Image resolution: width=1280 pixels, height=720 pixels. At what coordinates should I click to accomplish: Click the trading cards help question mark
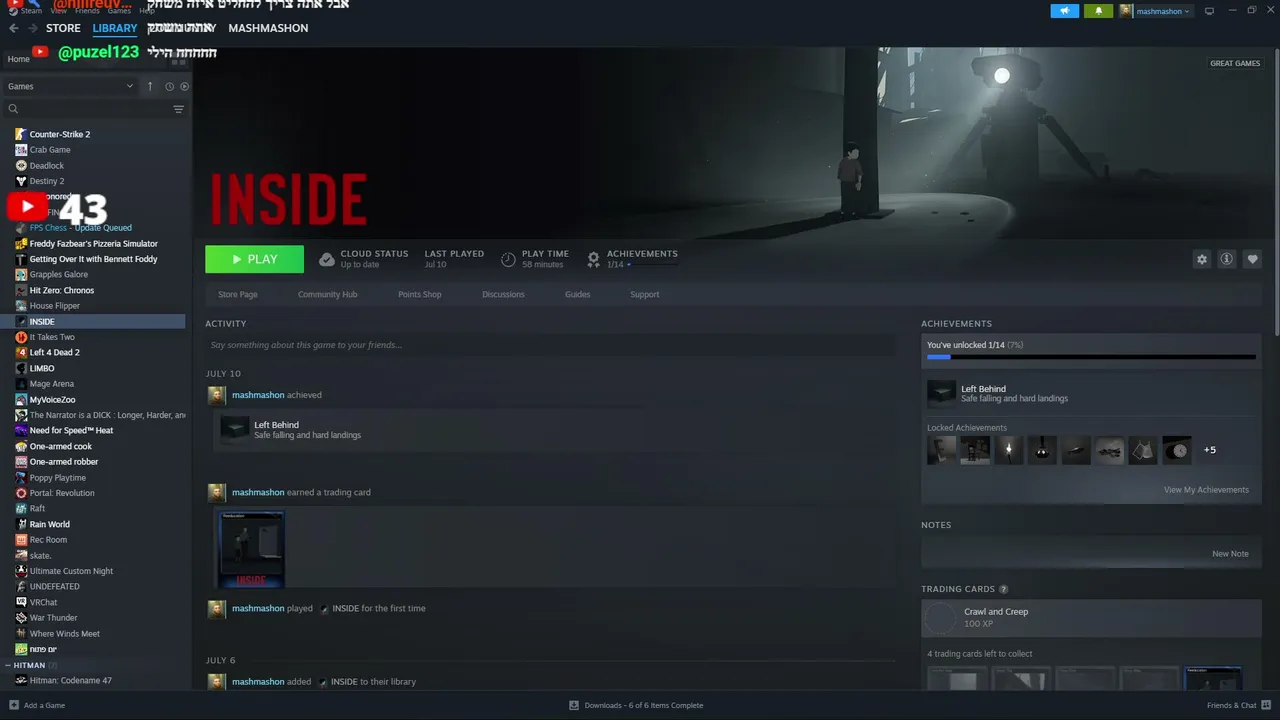(x=1004, y=589)
